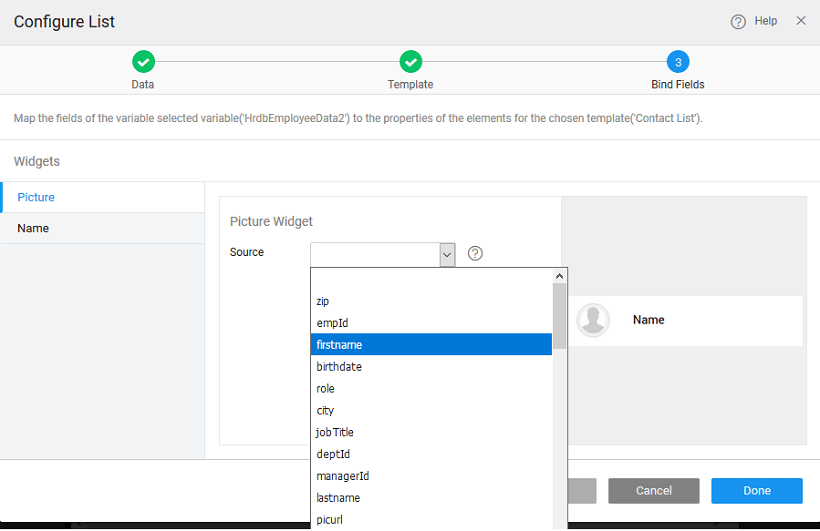Select the Picture widget tab
This screenshot has width=820, height=531.
102,197
